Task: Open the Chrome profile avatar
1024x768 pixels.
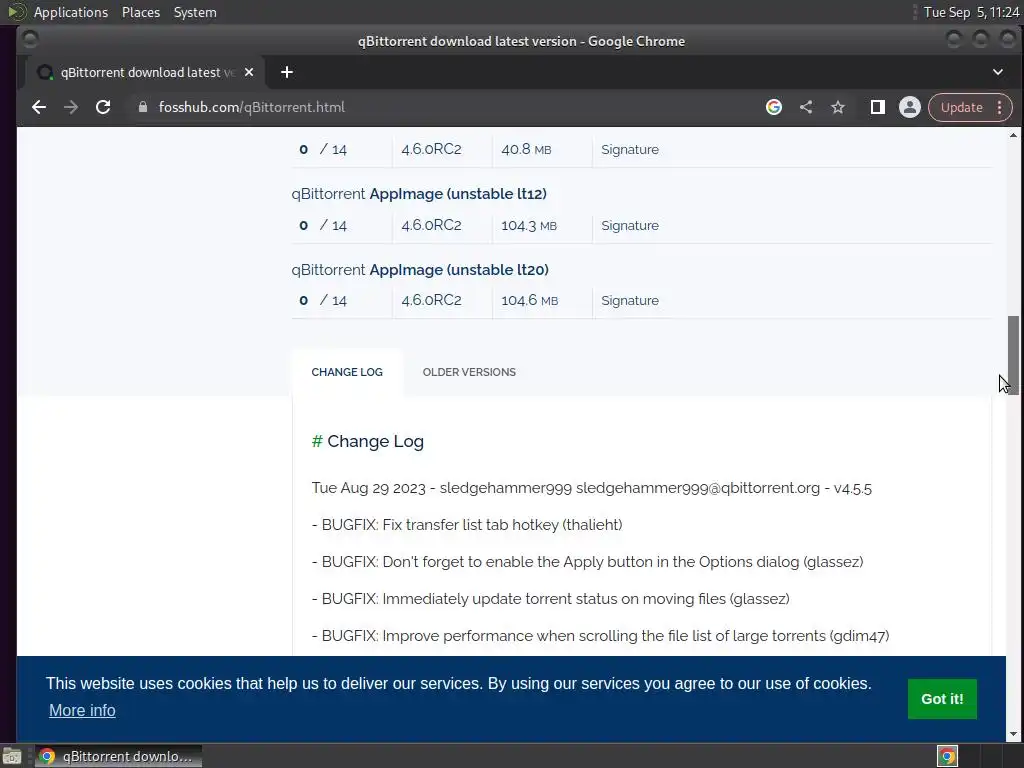Action: point(910,107)
